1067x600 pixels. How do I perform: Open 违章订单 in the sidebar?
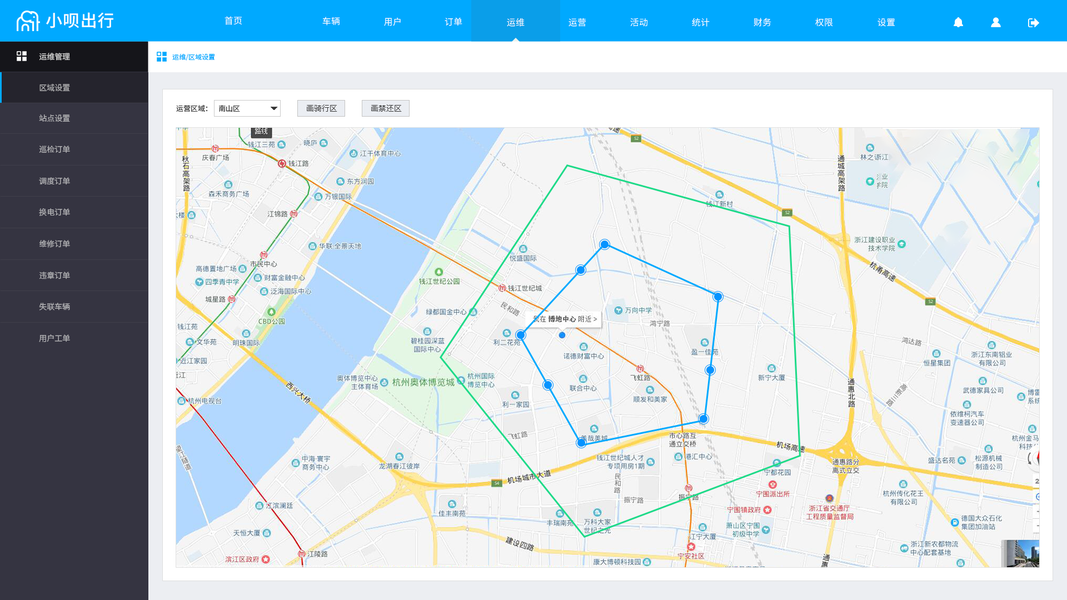pyautogui.click(x=74, y=276)
